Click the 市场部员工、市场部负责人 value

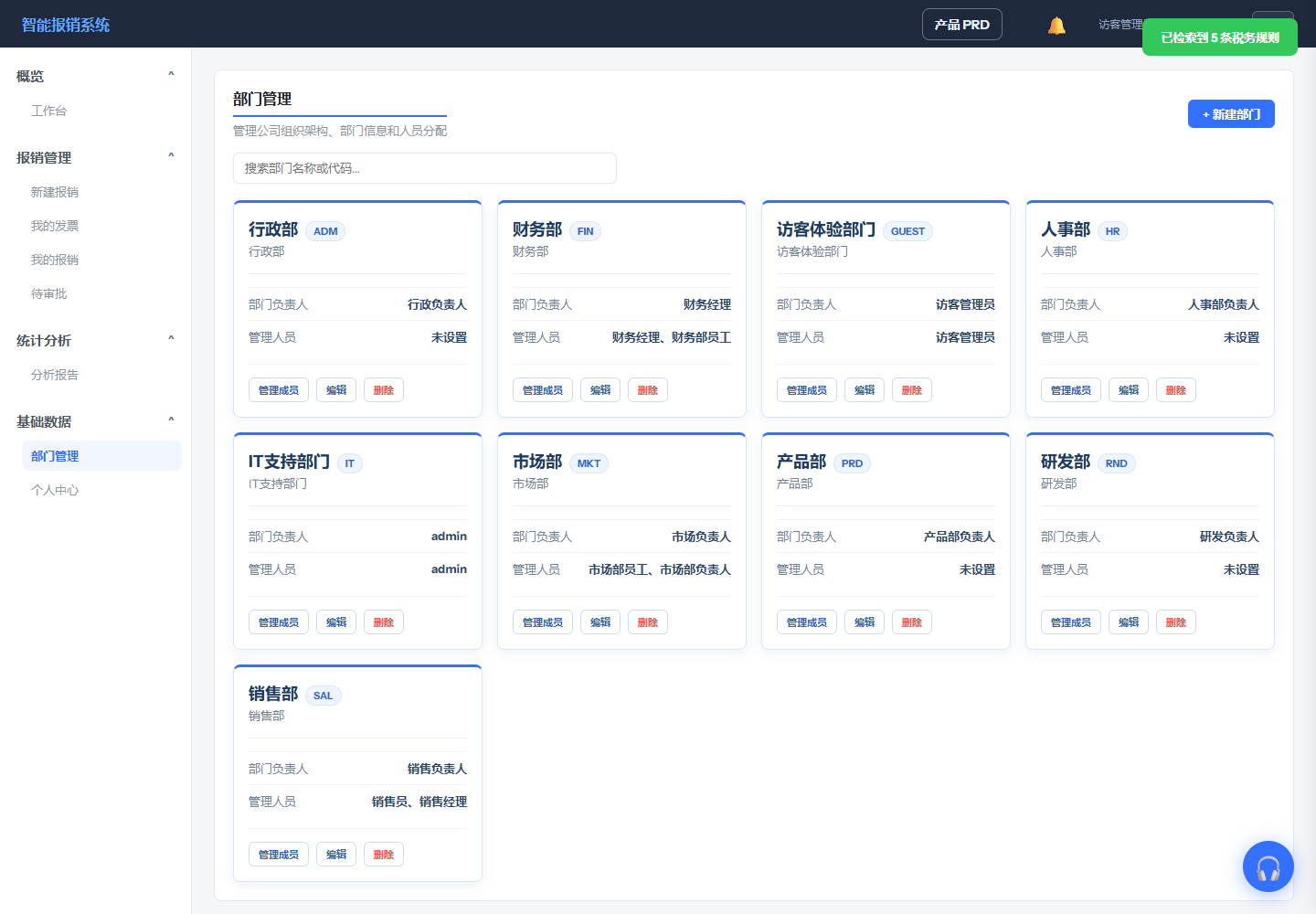tap(660, 569)
